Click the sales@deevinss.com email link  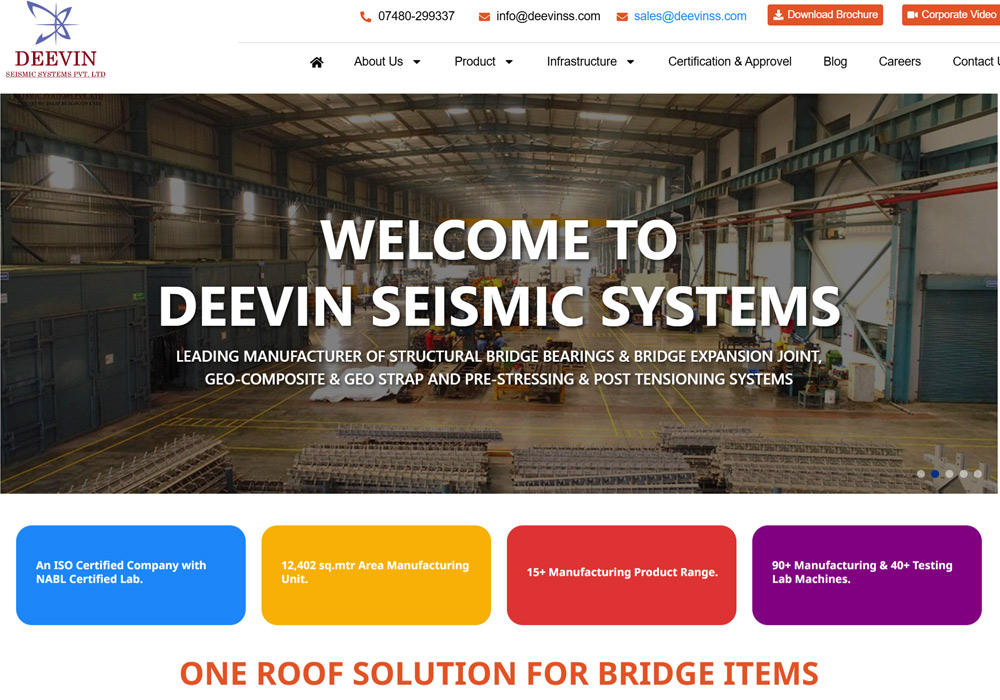pyautogui.click(x=690, y=17)
